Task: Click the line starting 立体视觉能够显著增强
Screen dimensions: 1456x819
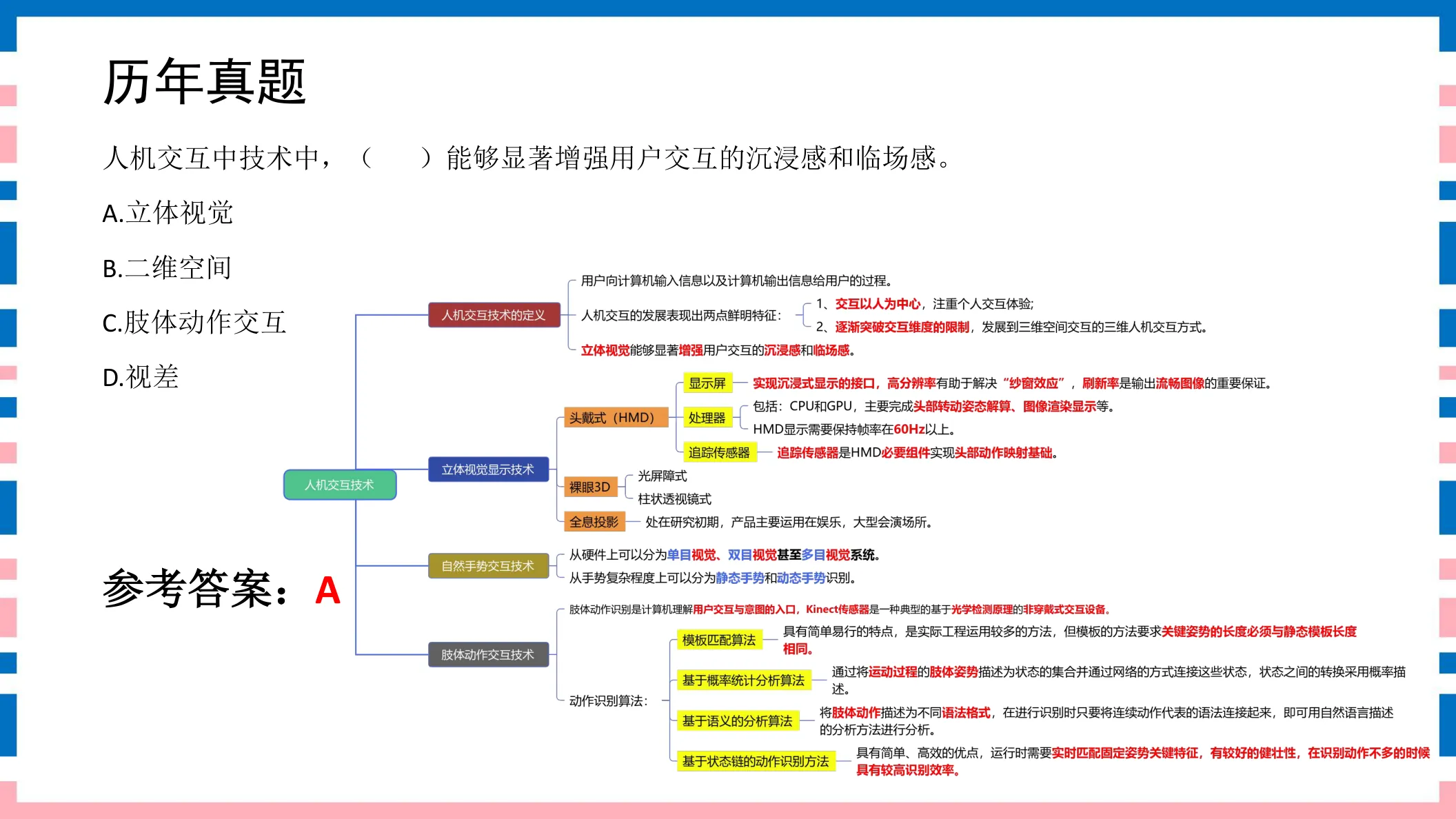Action: 718,350
